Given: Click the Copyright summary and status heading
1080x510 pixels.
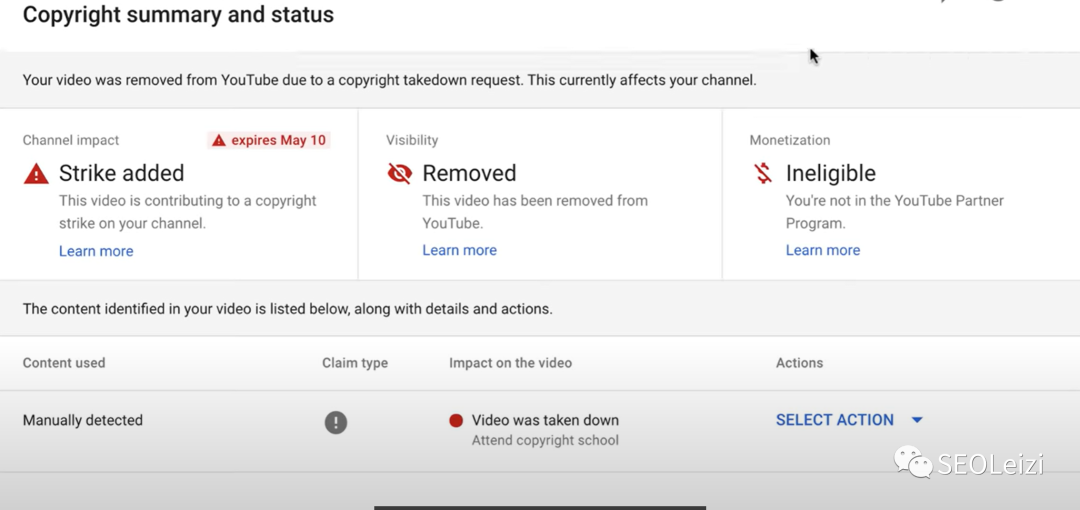Looking at the screenshot, I should [x=178, y=15].
